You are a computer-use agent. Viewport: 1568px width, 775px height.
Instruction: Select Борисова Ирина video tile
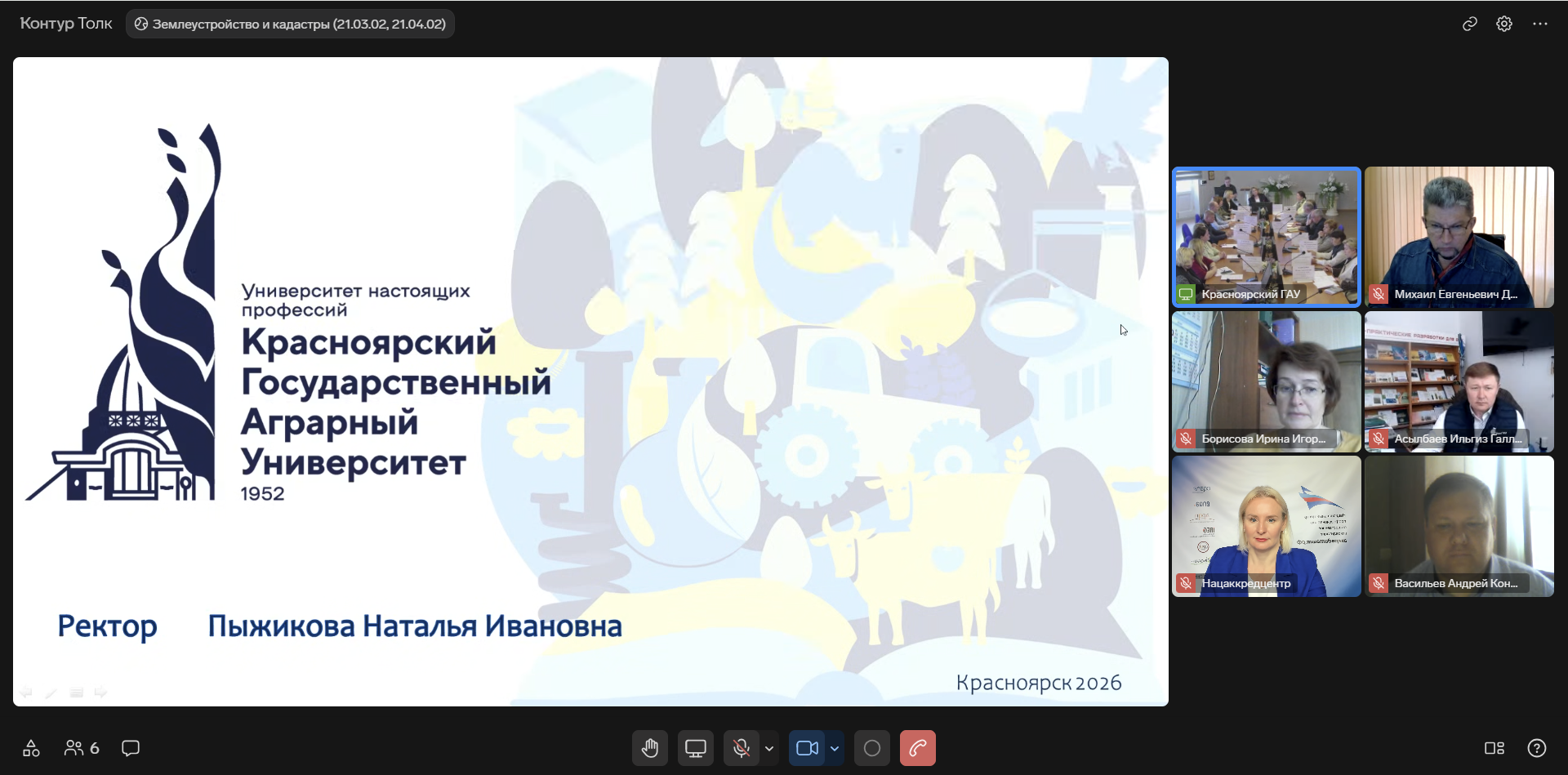pyautogui.click(x=1267, y=381)
